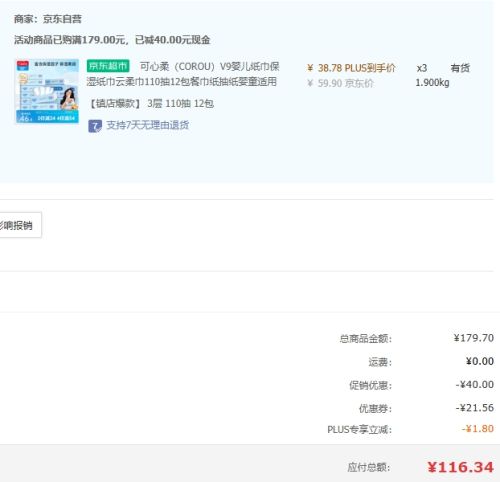
Task: Open 支持7天无理由退货 policy link
Action: 148,125
